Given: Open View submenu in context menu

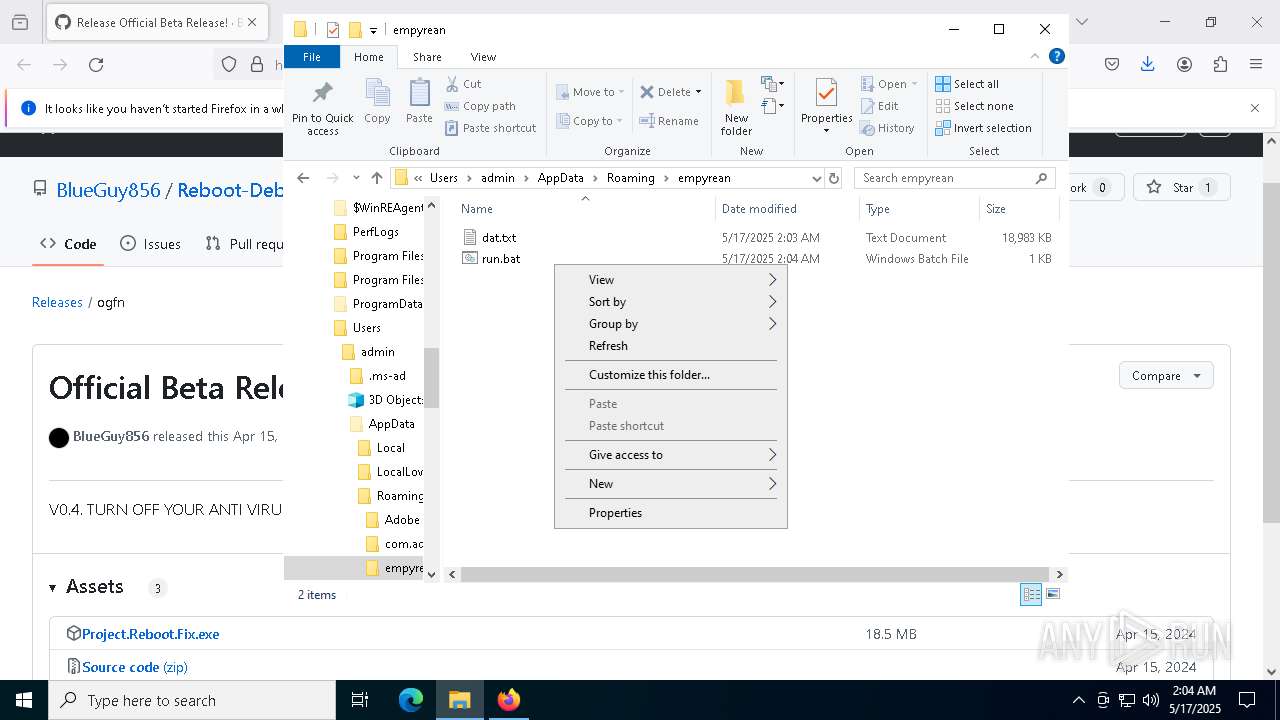Looking at the screenshot, I should [670, 280].
